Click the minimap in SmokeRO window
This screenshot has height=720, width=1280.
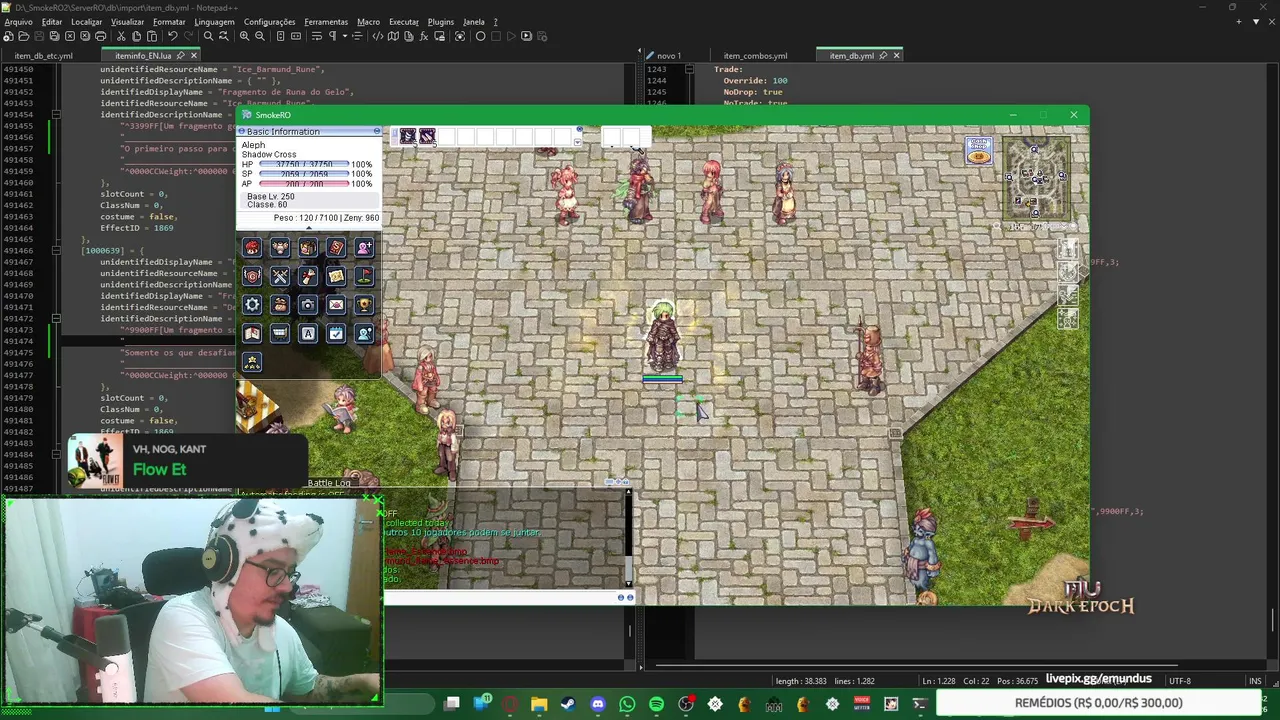(x=1036, y=179)
